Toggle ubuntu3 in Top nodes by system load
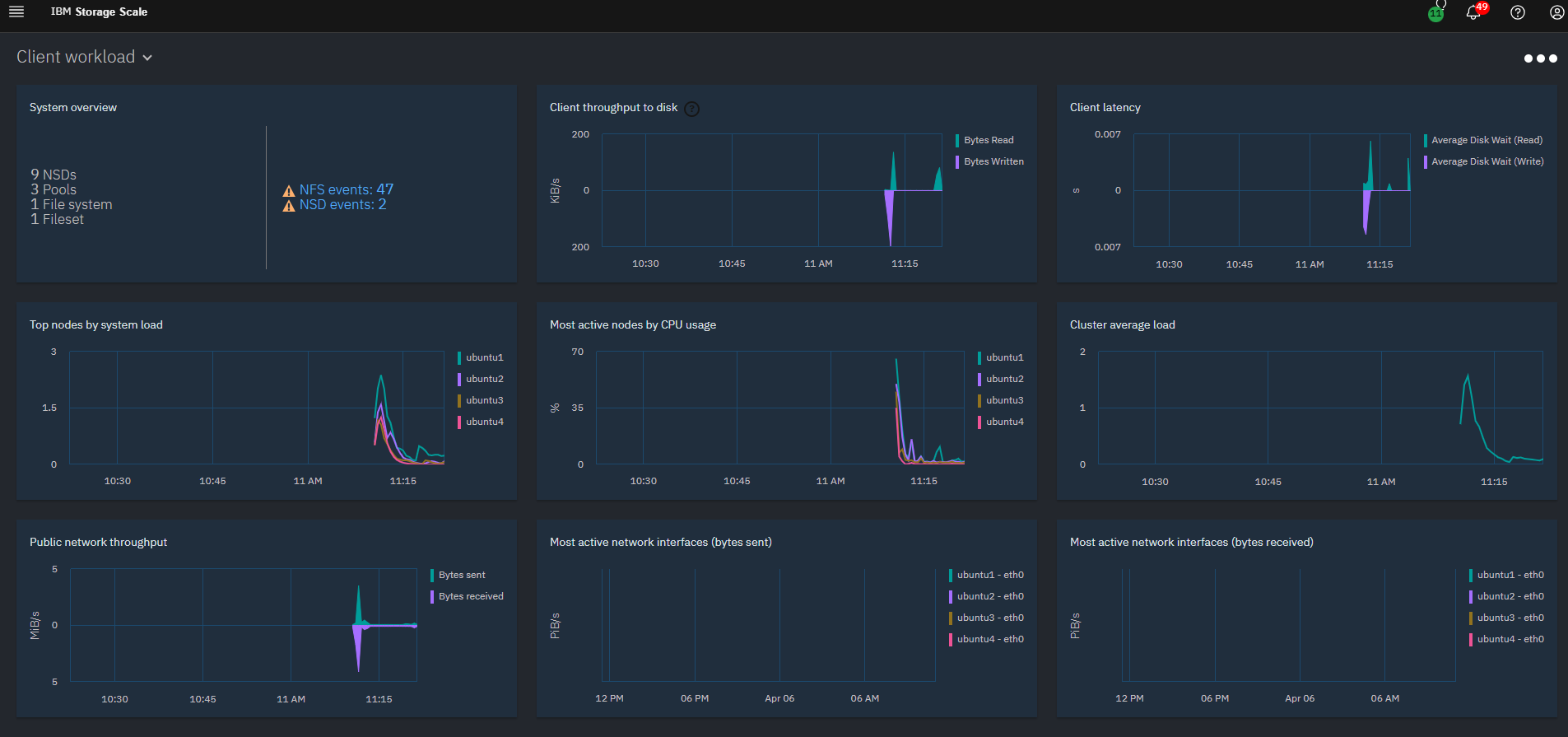The image size is (1568, 737). (484, 400)
